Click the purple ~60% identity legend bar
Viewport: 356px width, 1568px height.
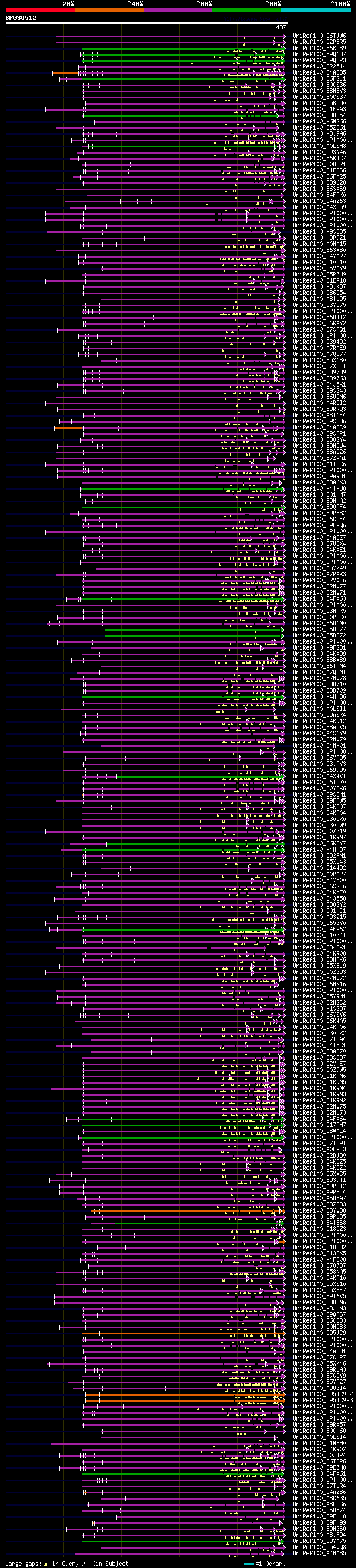tap(179, 10)
